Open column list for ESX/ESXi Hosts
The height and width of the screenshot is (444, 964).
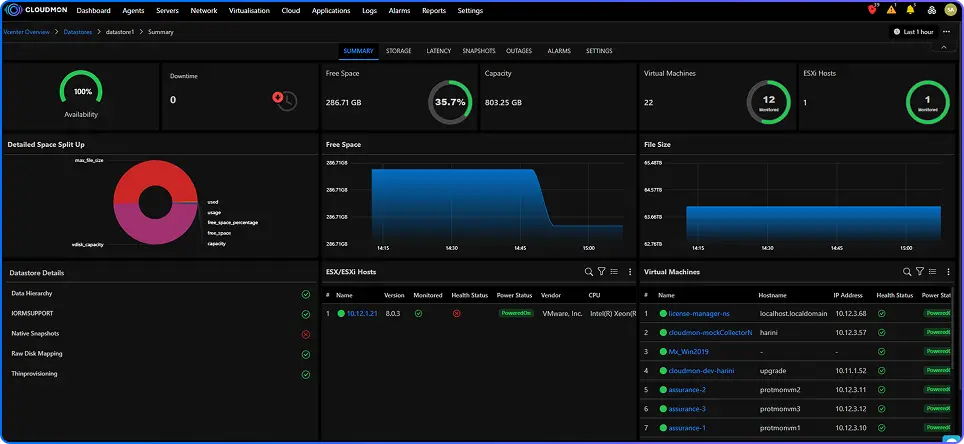[614, 271]
